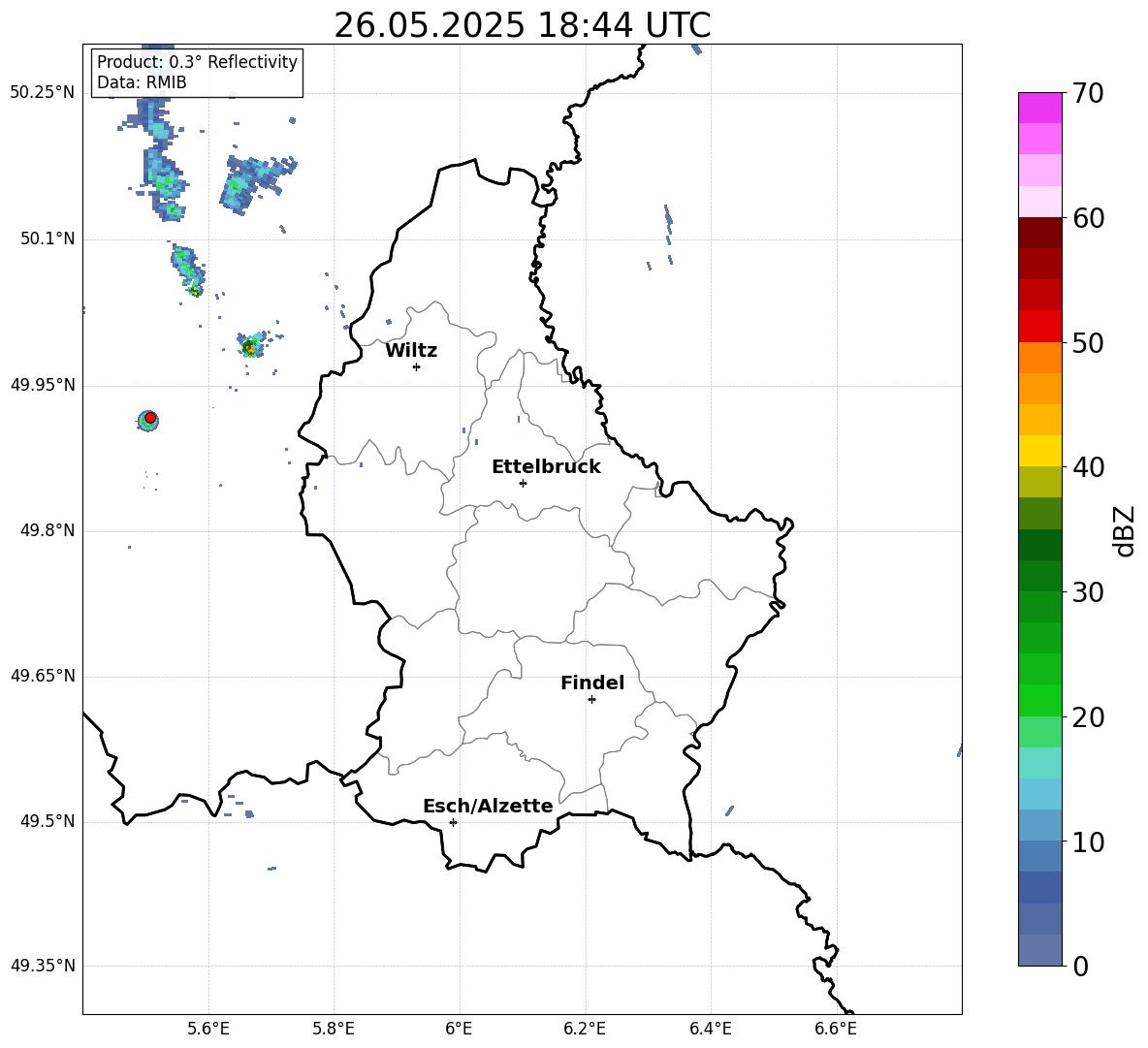Screen dimensions: 1148x1048
Task: Click the 6.6°E longitude tick label
Action: coord(836,1029)
